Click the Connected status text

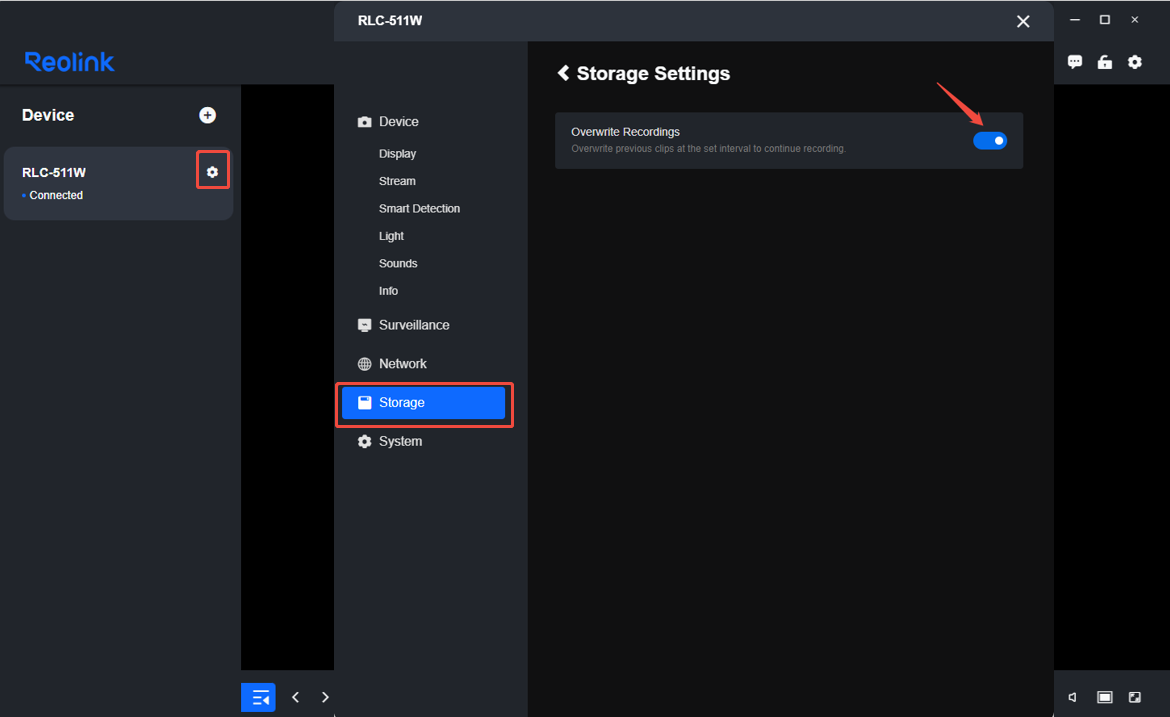coord(56,195)
